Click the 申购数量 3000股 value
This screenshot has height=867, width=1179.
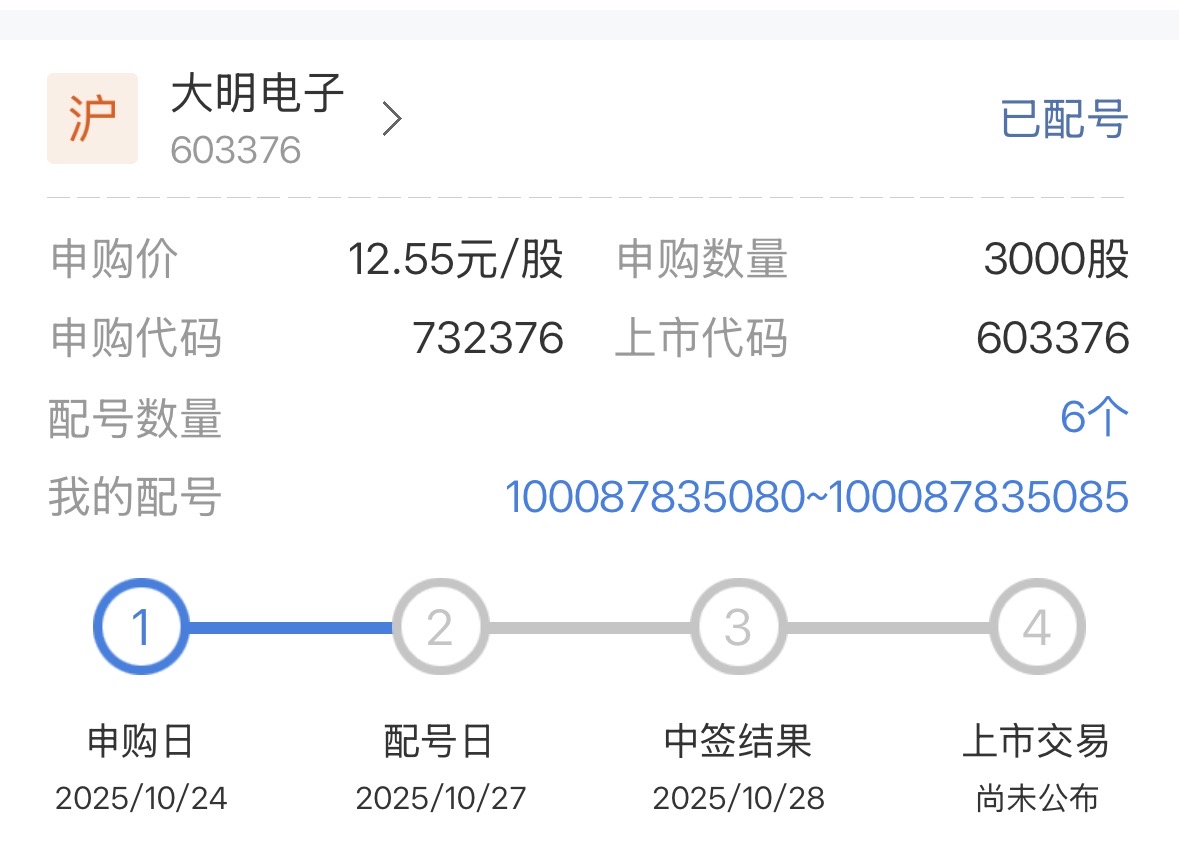pyautogui.click(x=1056, y=259)
